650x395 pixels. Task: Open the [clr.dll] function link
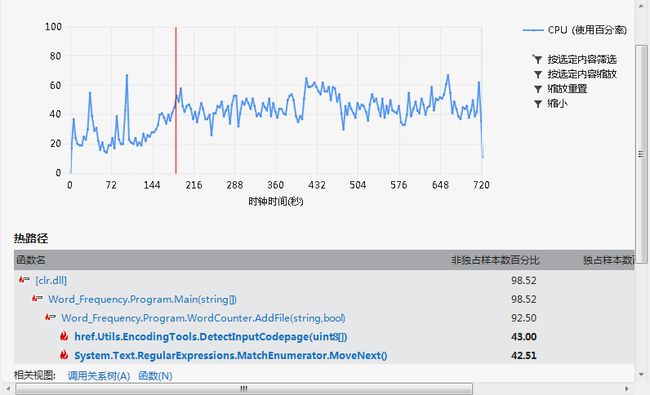(x=51, y=281)
